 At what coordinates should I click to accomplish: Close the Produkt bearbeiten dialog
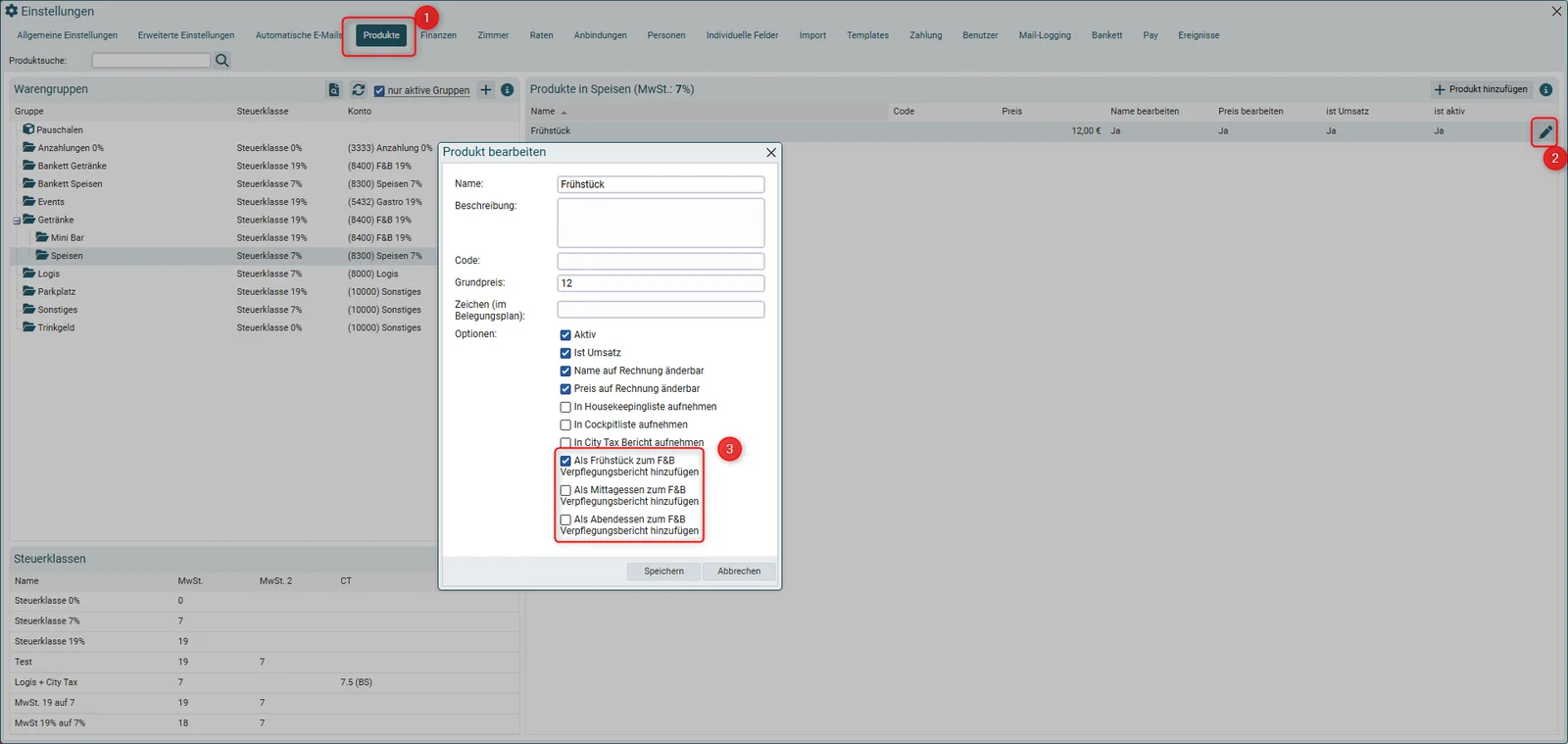[x=771, y=152]
